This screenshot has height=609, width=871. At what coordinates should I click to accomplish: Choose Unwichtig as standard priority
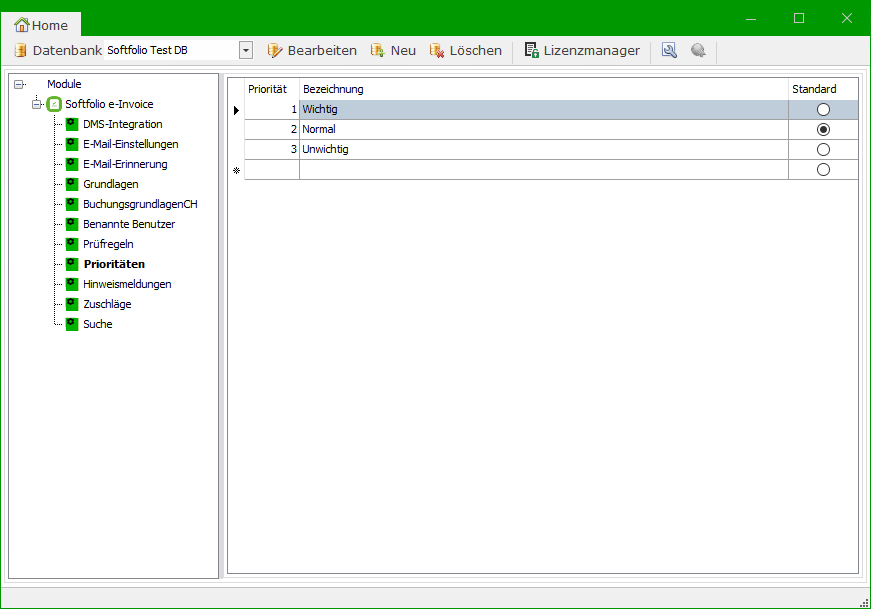(x=823, y=150)
